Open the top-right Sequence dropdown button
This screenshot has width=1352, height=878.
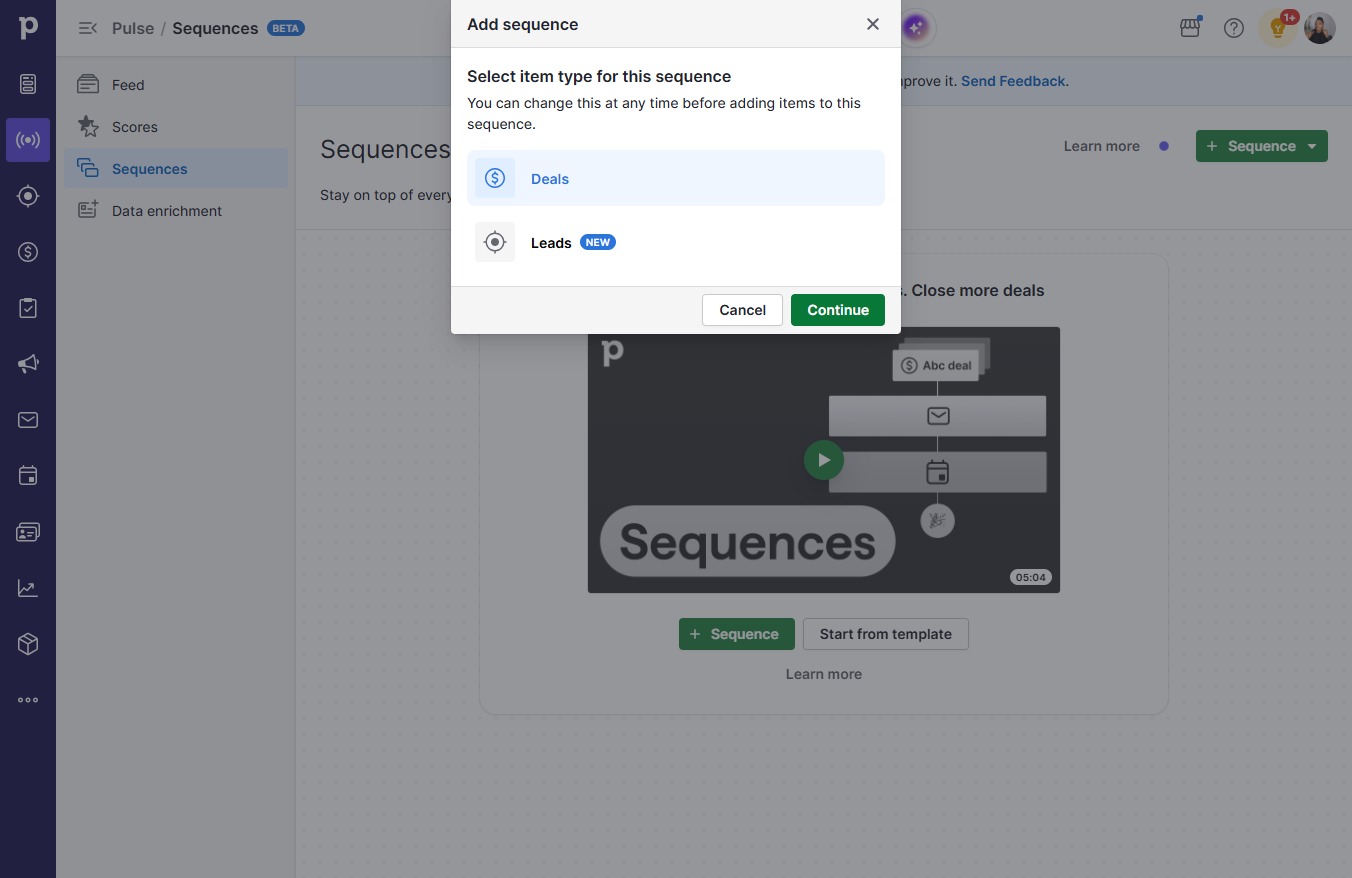pos(1262,146)
